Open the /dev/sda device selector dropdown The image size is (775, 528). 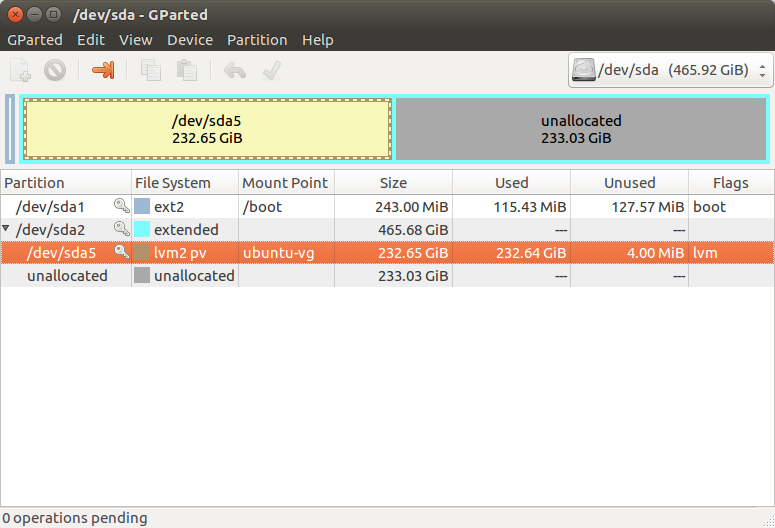click(670, 70)
